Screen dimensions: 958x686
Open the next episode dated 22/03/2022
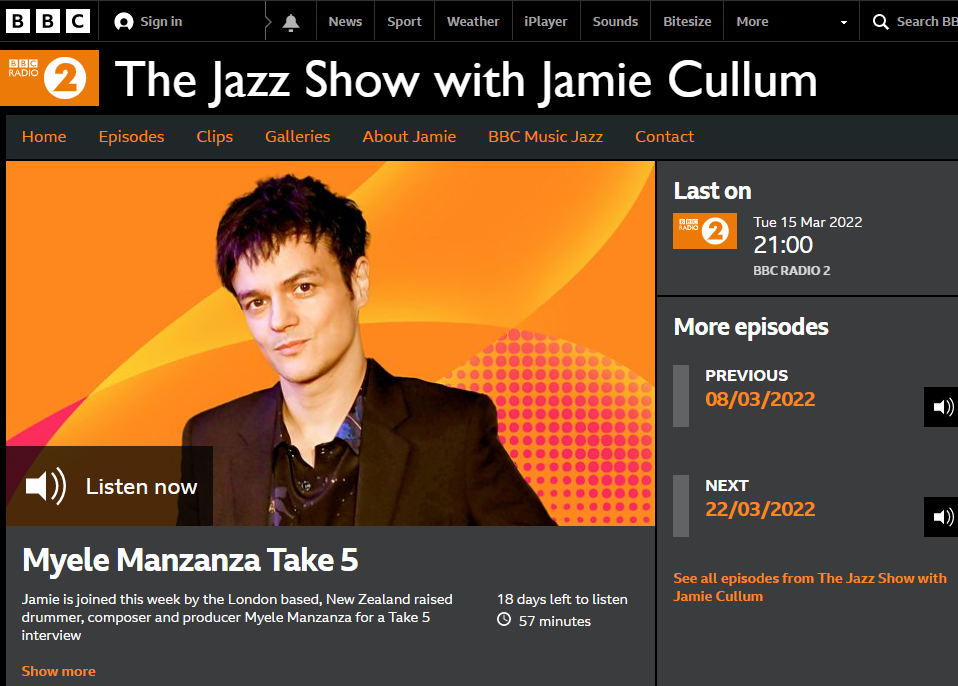click(x=760, y=509)
